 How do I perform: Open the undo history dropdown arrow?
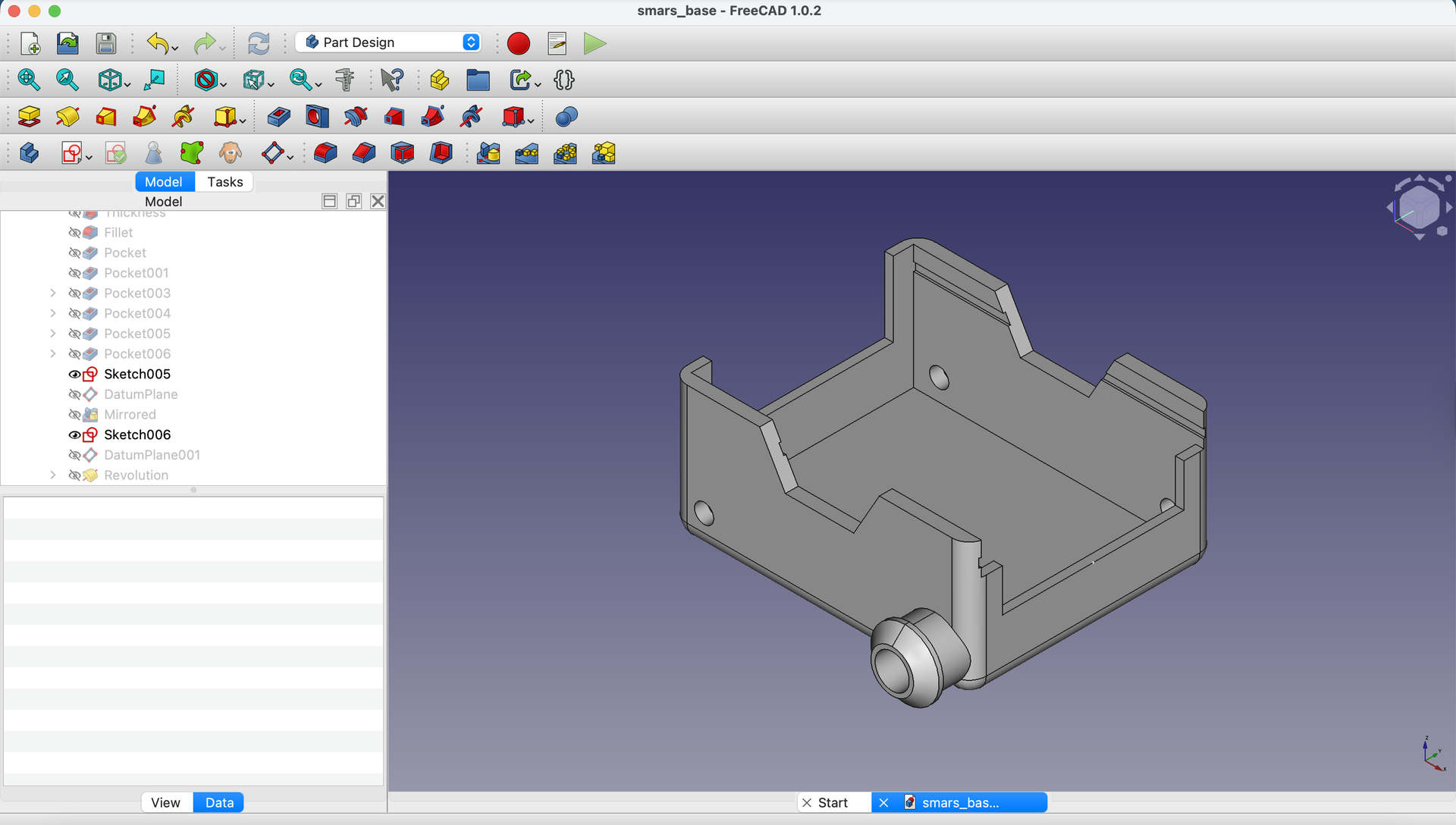coord(175,49)
